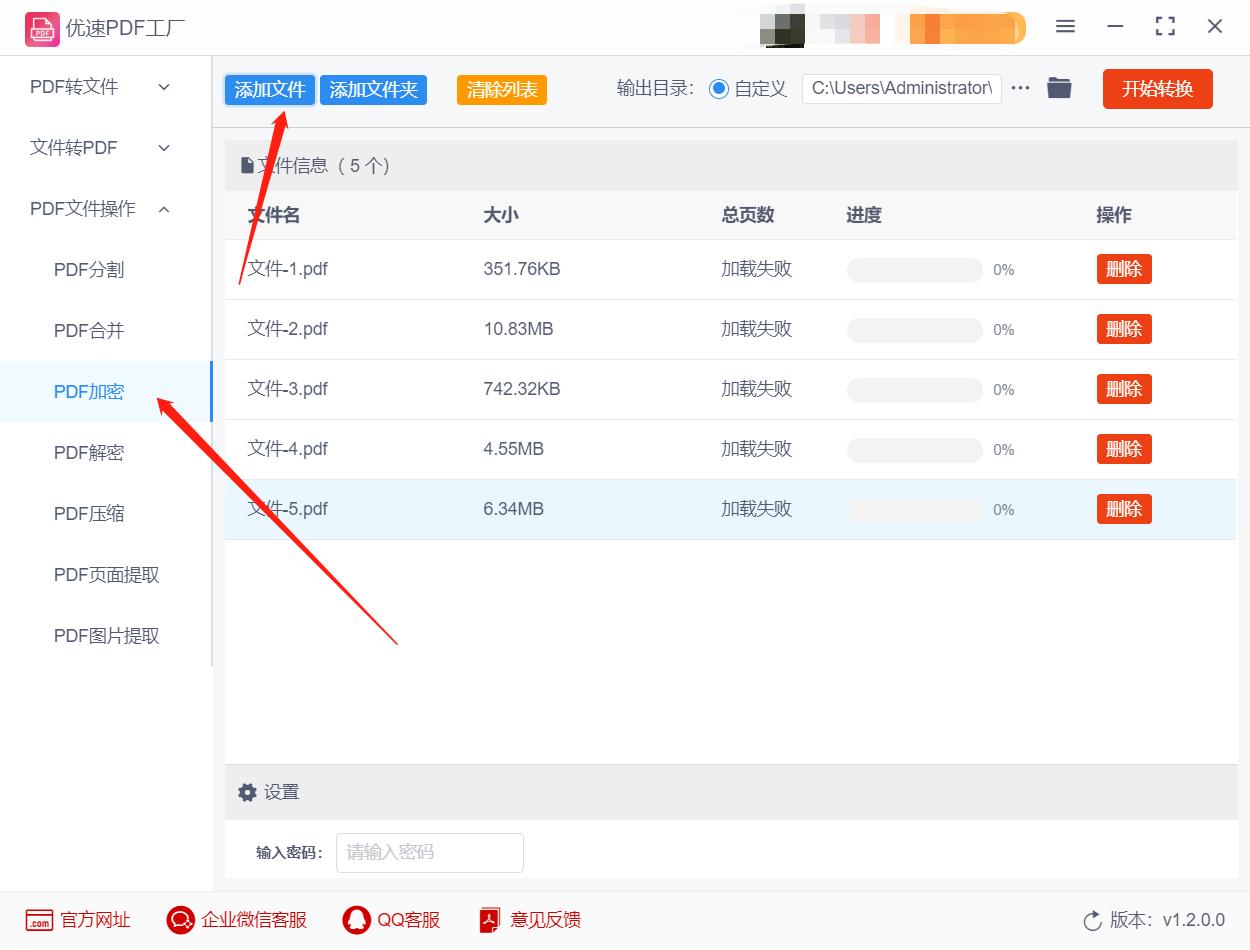Click the 请输入密码 password input field

tap(430, 852)
